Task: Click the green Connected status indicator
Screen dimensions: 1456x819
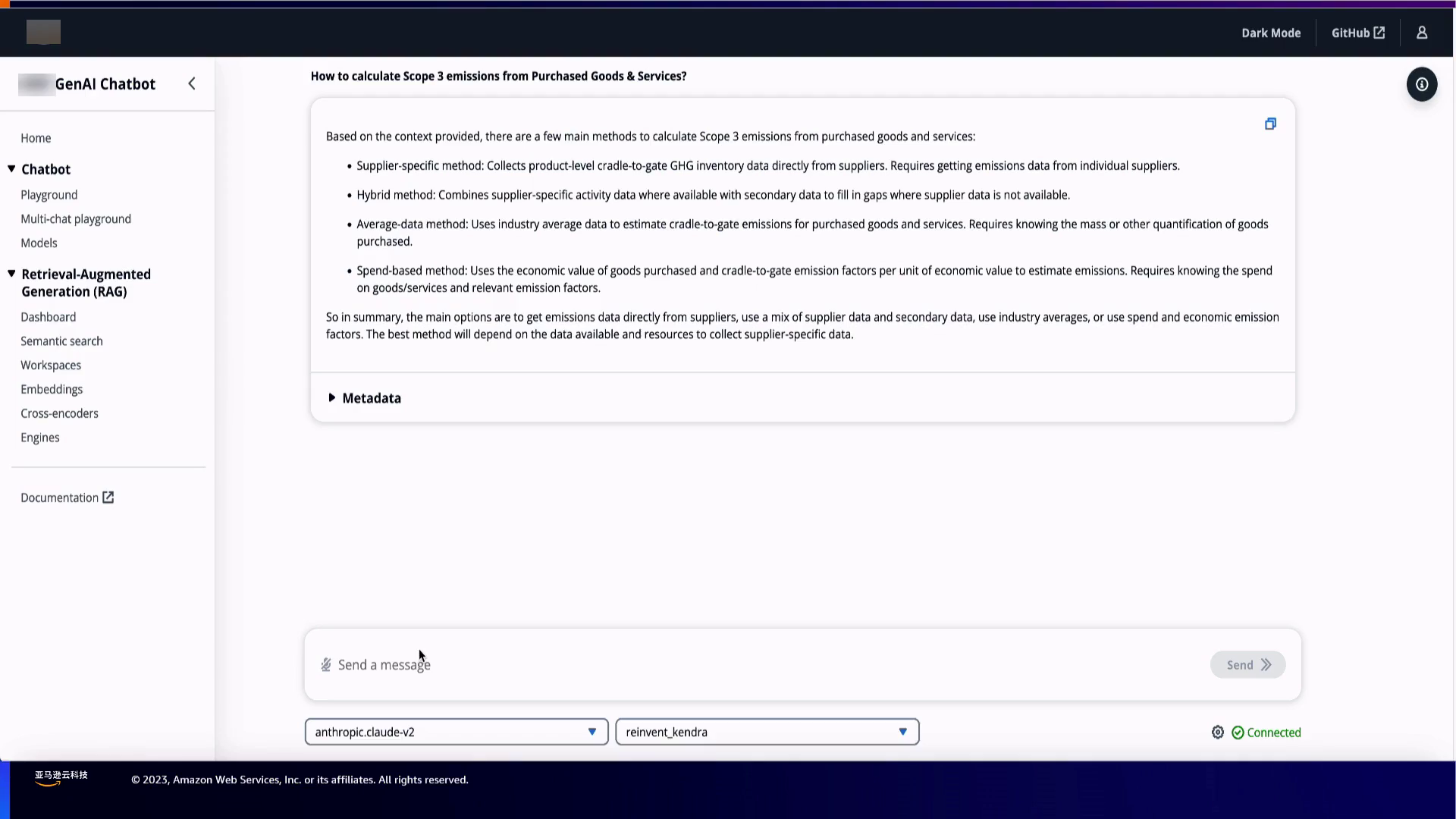Action: coord(1266,733)
